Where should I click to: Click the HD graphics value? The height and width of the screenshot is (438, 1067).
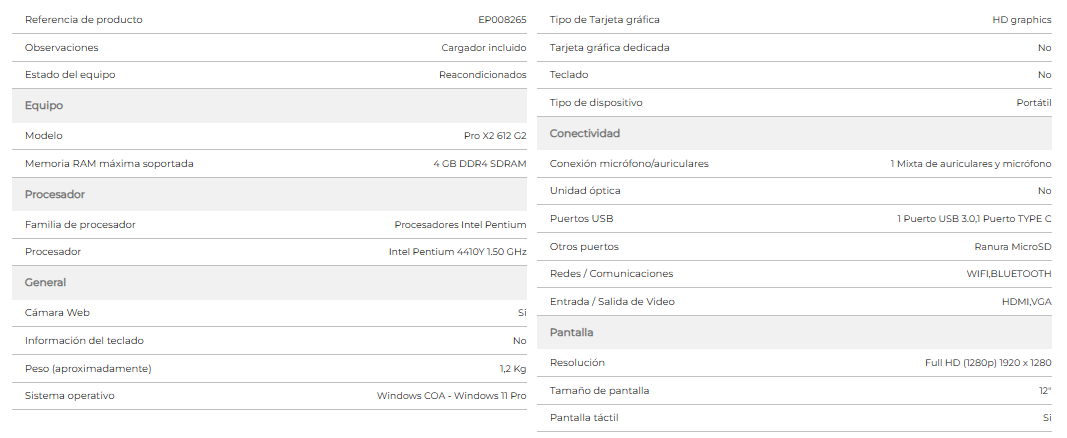pos(1021,20)
